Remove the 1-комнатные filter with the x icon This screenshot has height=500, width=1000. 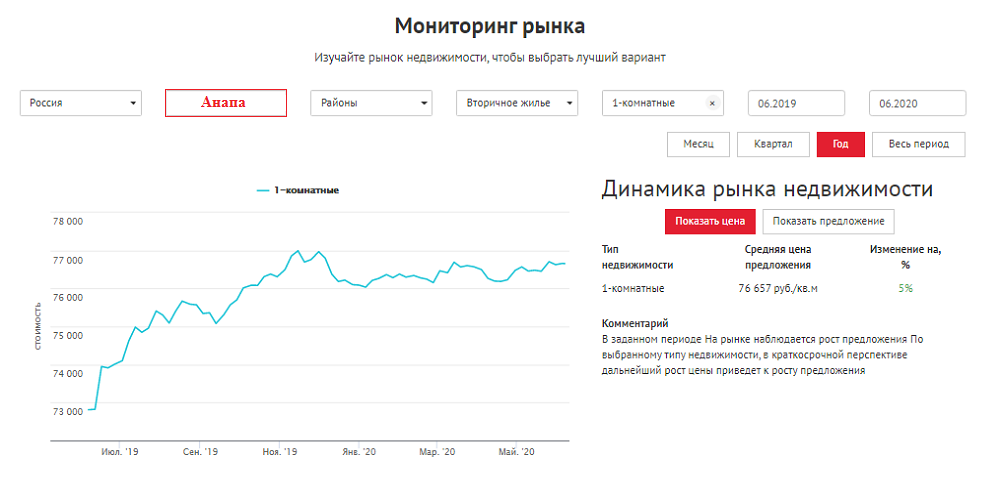[712, 103]
